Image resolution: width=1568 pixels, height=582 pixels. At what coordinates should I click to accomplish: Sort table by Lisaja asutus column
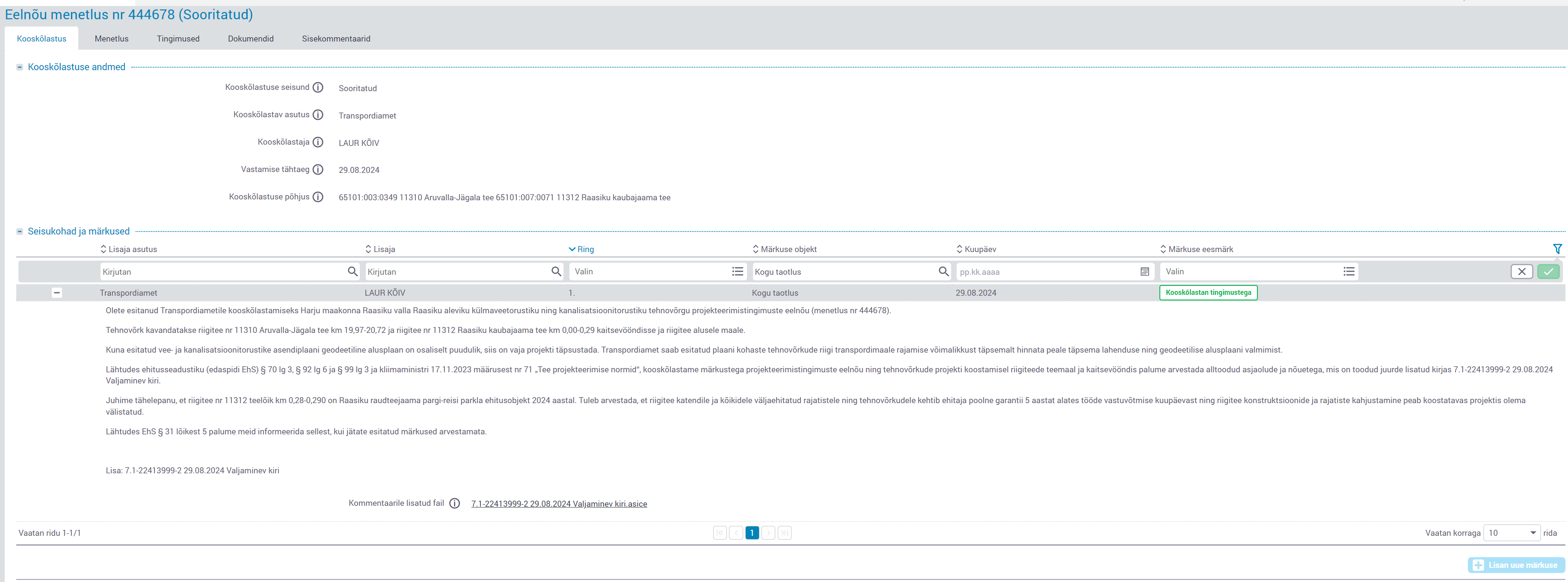(128, 249)
